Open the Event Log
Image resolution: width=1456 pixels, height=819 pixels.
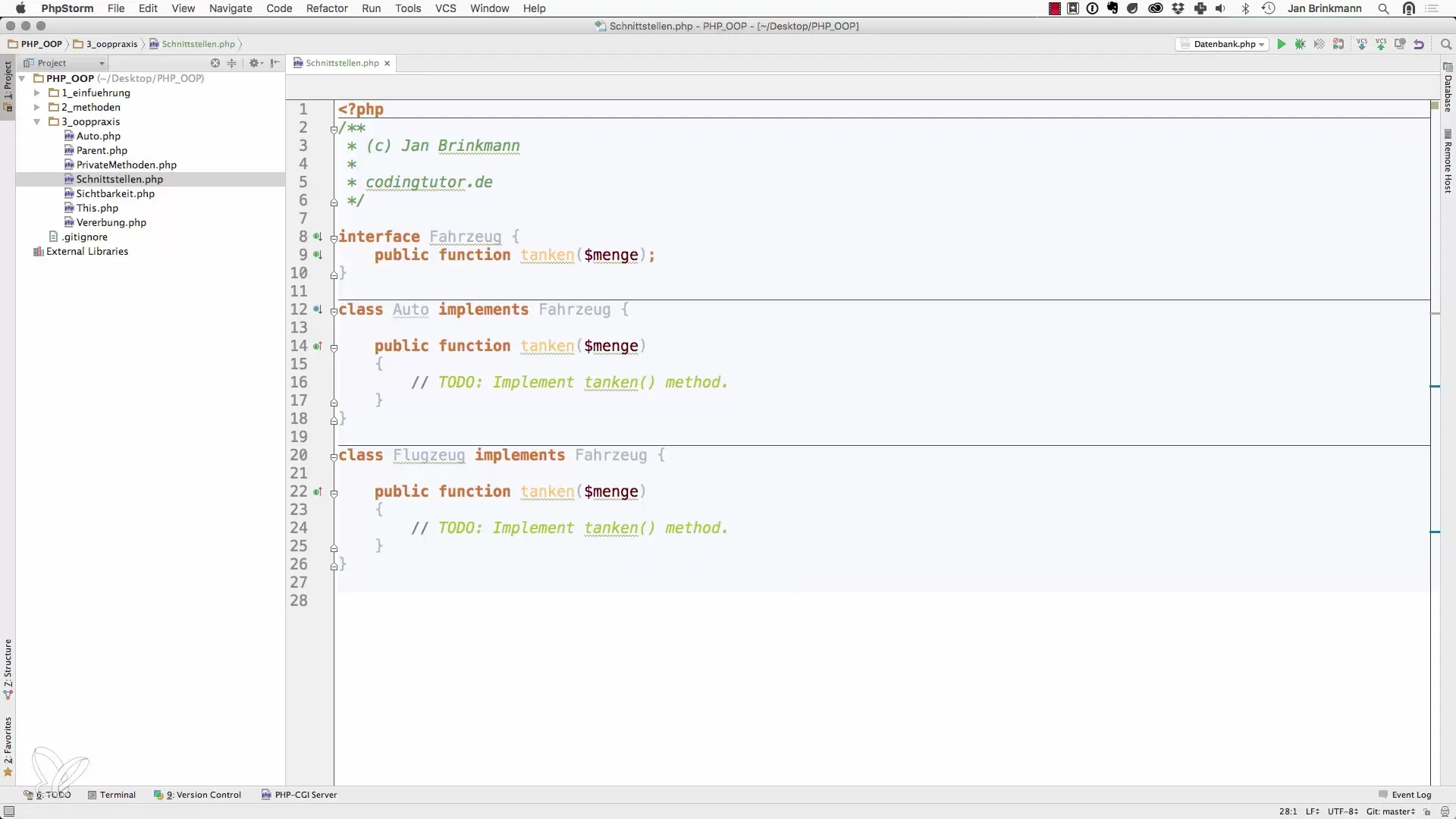[x=1404, y=795]
